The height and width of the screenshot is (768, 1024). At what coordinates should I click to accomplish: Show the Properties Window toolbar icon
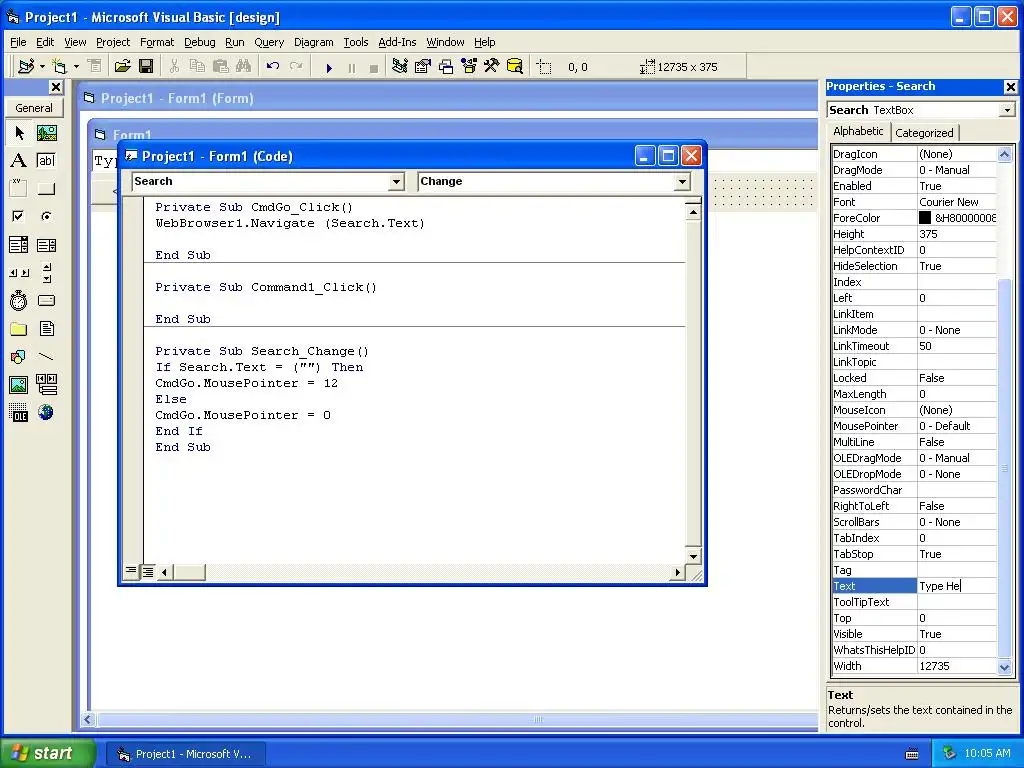[x=423, y=67]
